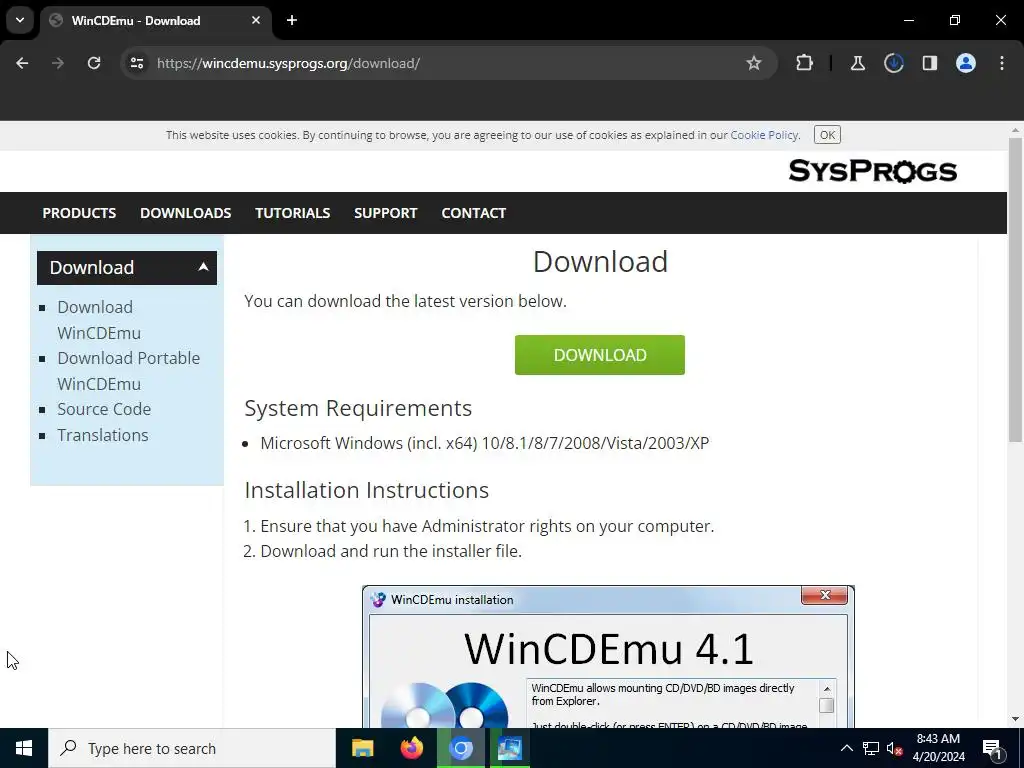Open the DOWNLOADS menu
Screen dimensions: 1024x768
pyautogui.click(x=185, y=213)
